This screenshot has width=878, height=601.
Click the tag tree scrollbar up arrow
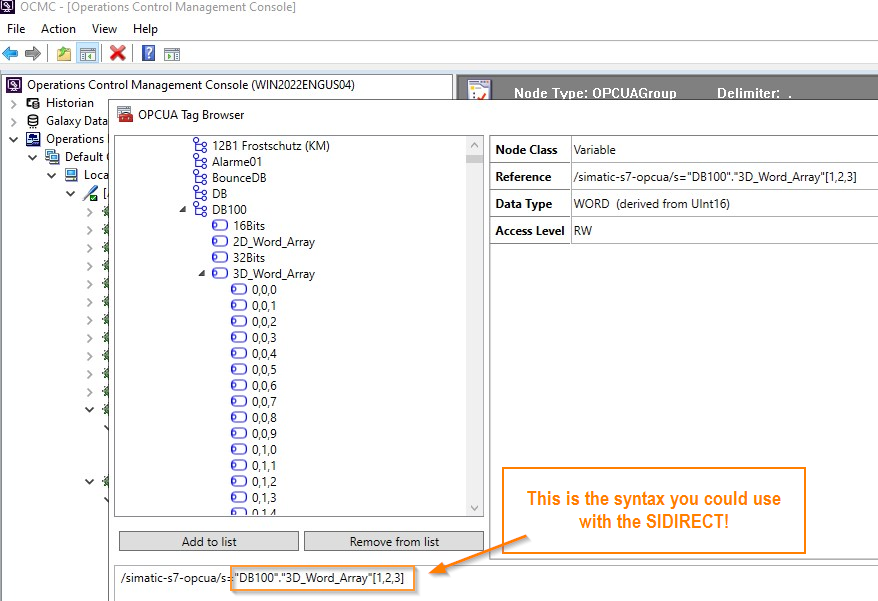pos(474,145)
